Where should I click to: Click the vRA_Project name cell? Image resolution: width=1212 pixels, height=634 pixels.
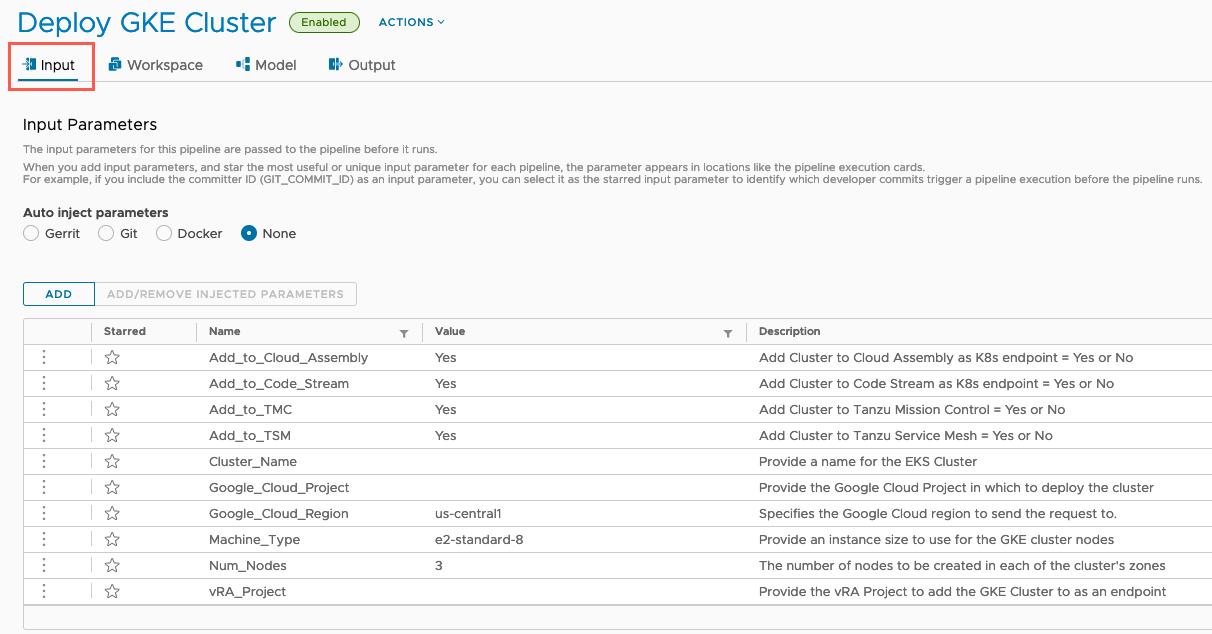point(247,591)
